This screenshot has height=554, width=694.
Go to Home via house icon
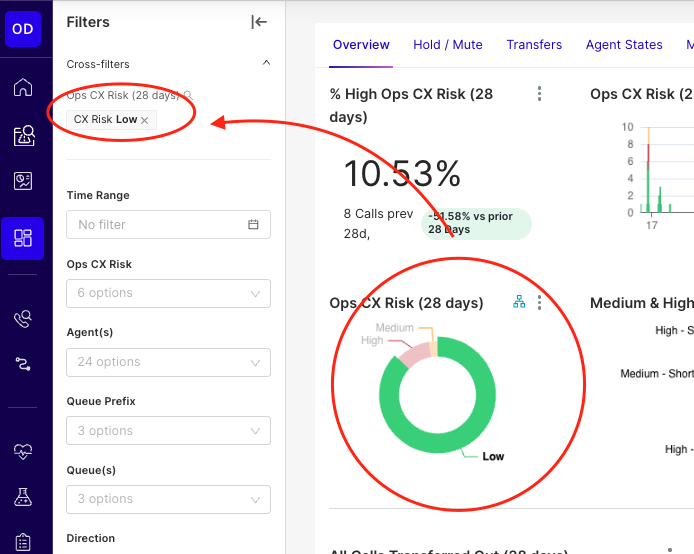(23, 87)
